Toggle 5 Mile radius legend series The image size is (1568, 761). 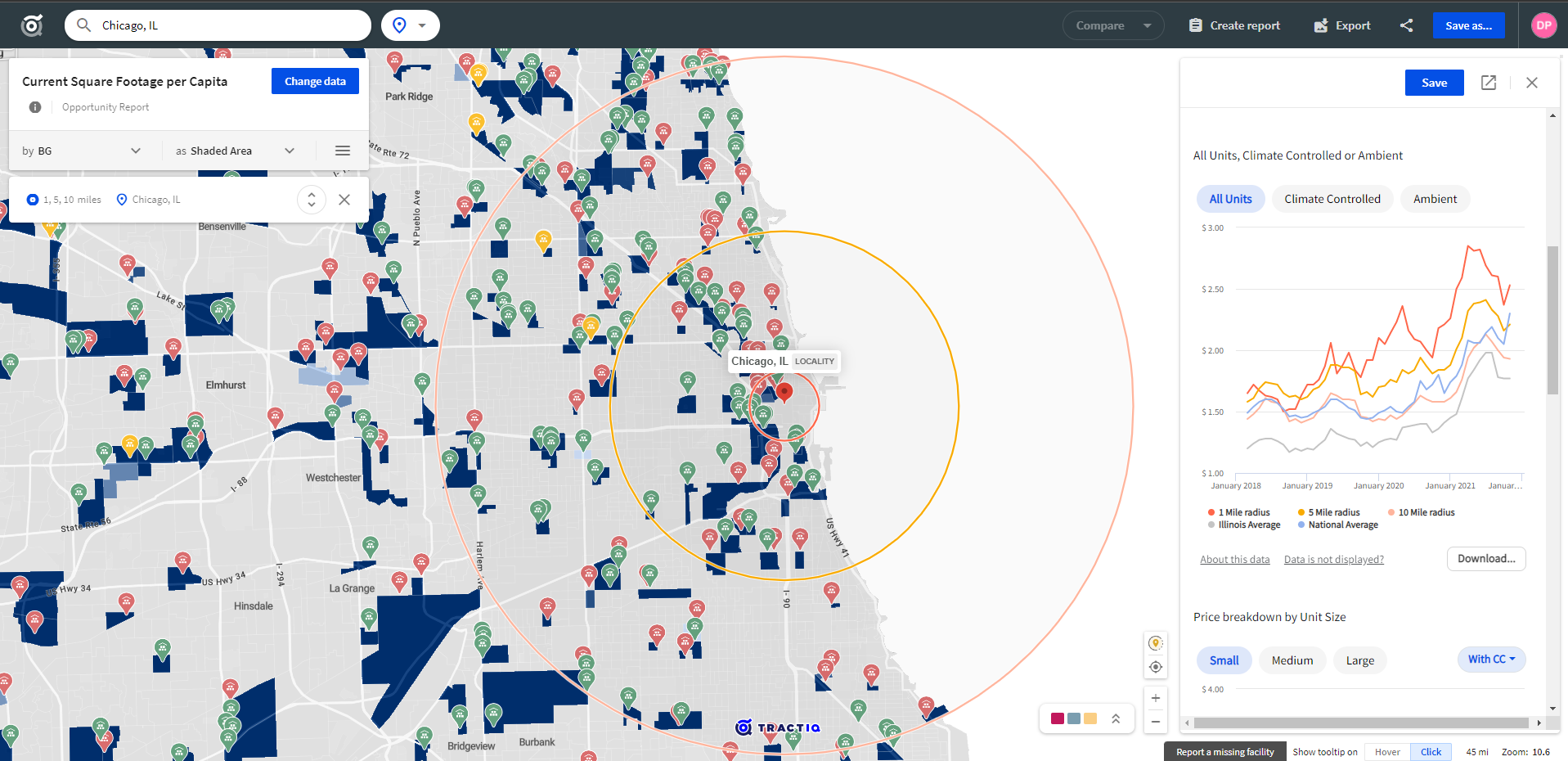1329,512
